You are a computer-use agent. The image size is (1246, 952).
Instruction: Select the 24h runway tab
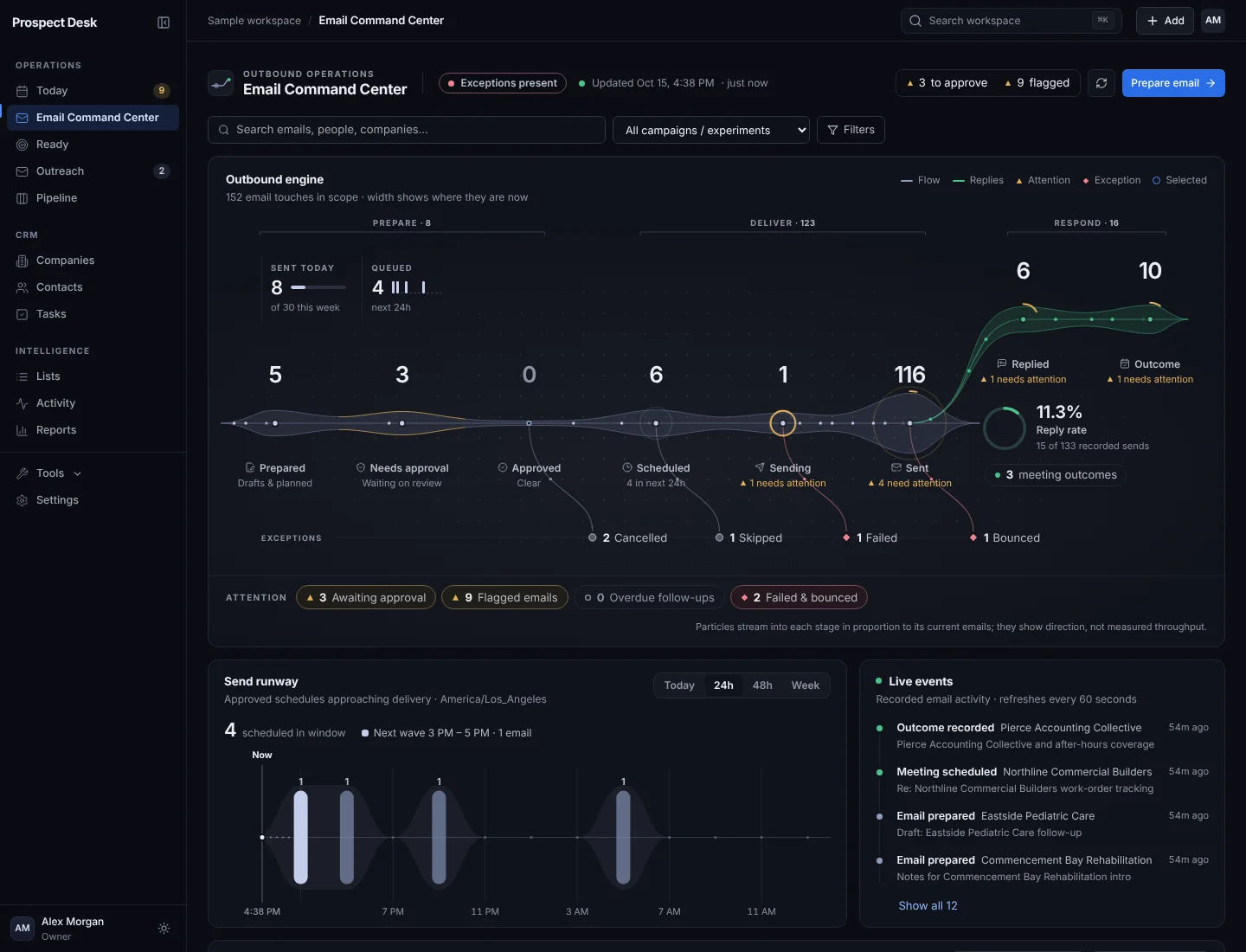tap(723, 685)
